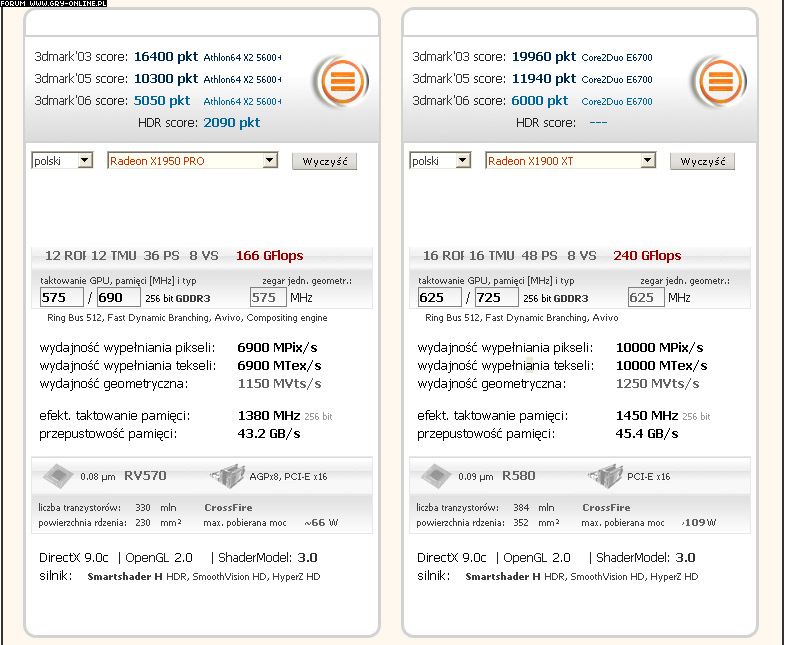
Task: Click the 6900 MTex/s texel fill value
Action: 280,366
